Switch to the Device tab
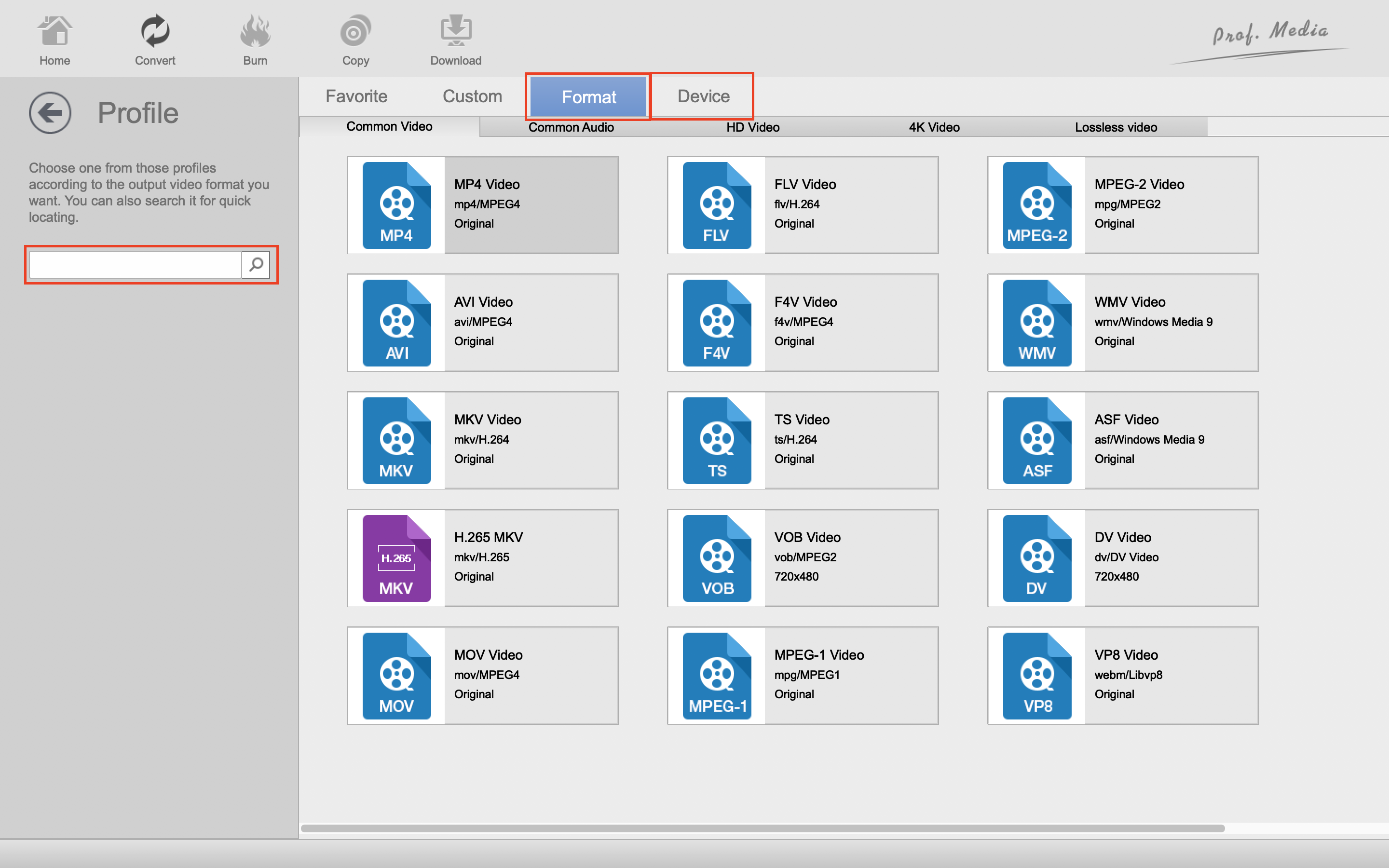The height and width of the screenshot is (868, 1389). point(703,96)
